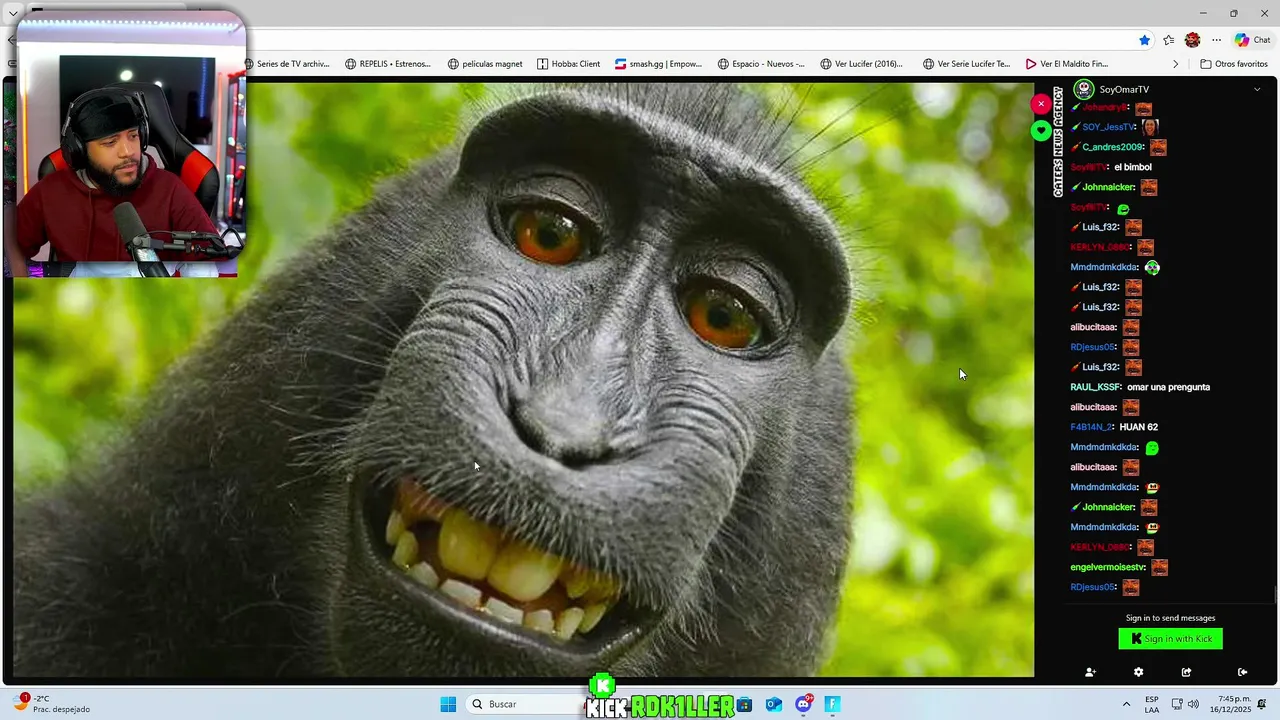Click the "Sign in to send messages" text

(1171, 618)
